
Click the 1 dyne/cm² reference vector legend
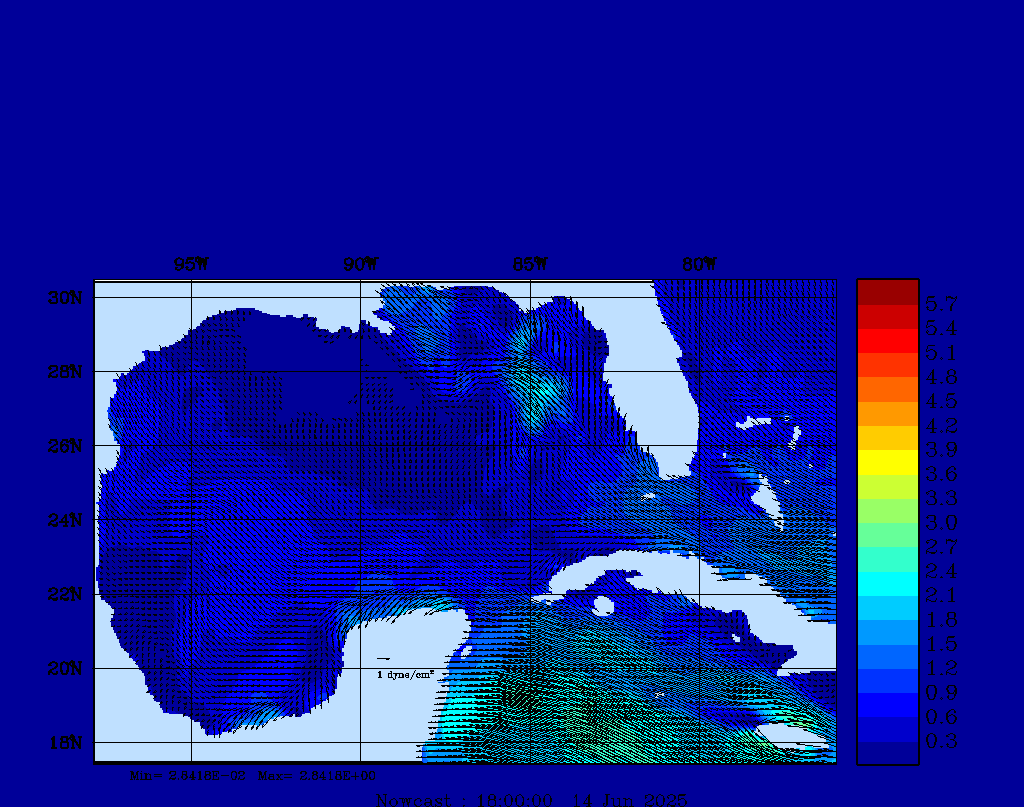point(404,675)
